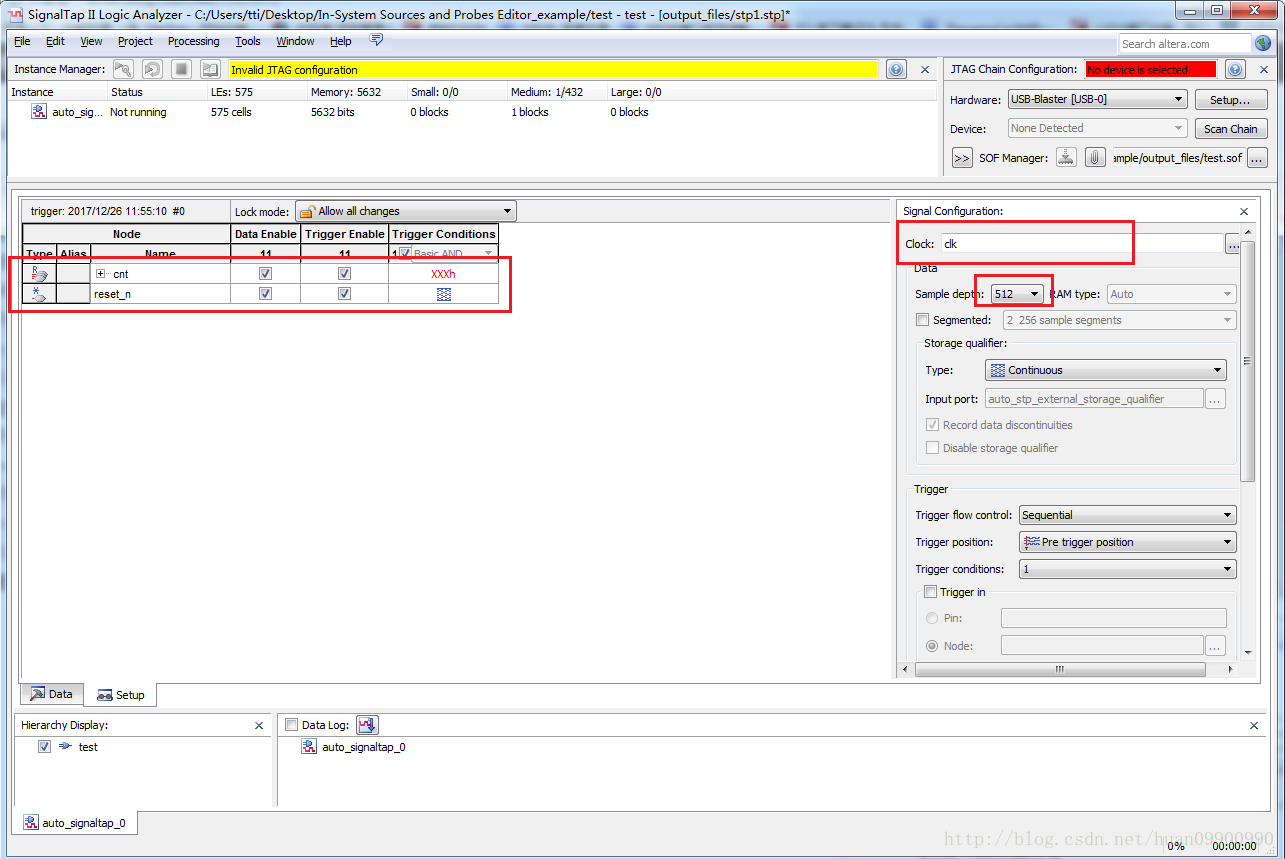This screenshot has width=1285, height=859.
Task: Select the auto_signaltap_0 bottom tab
Action: pos(75,823)
